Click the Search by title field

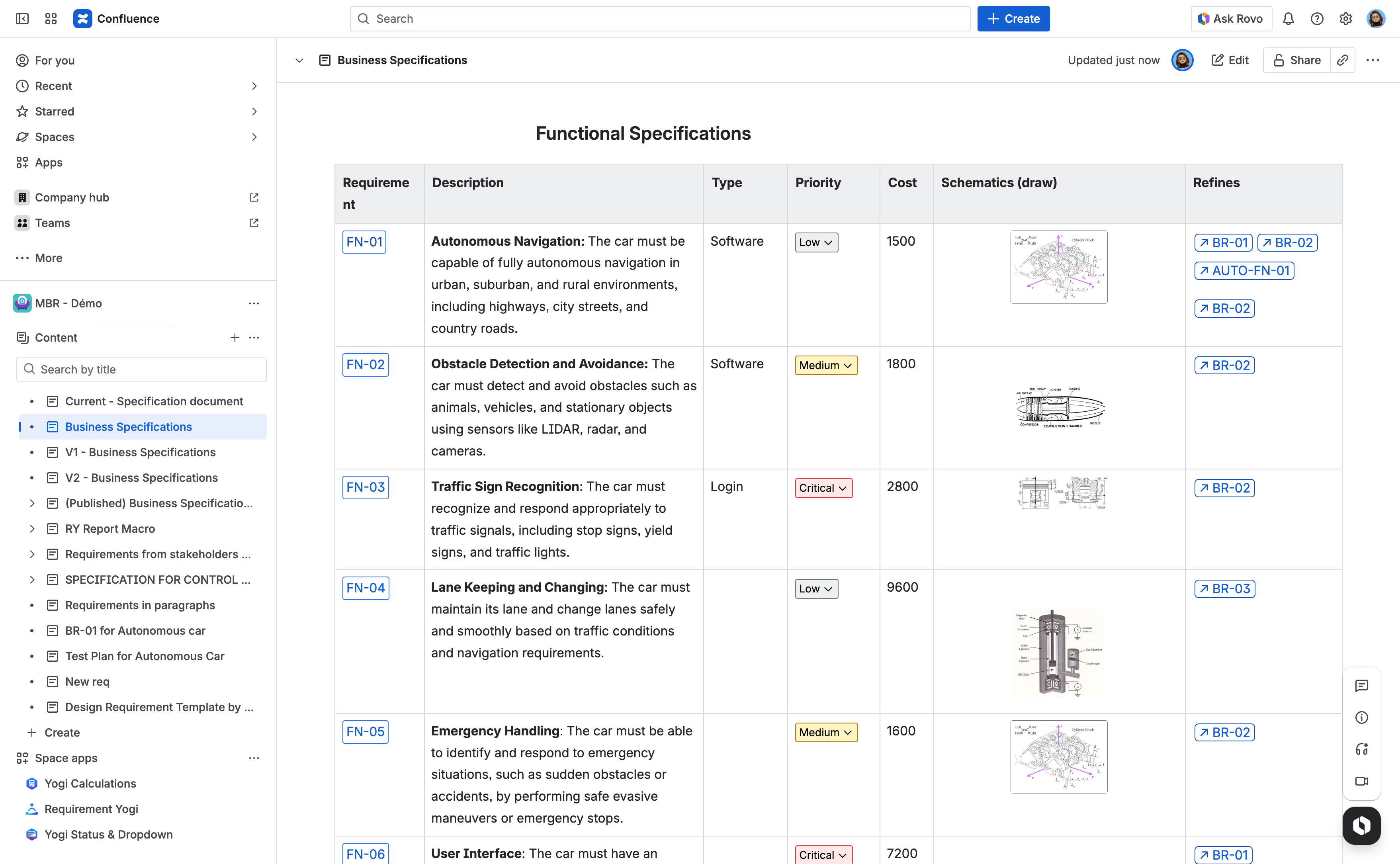[141, 370]
